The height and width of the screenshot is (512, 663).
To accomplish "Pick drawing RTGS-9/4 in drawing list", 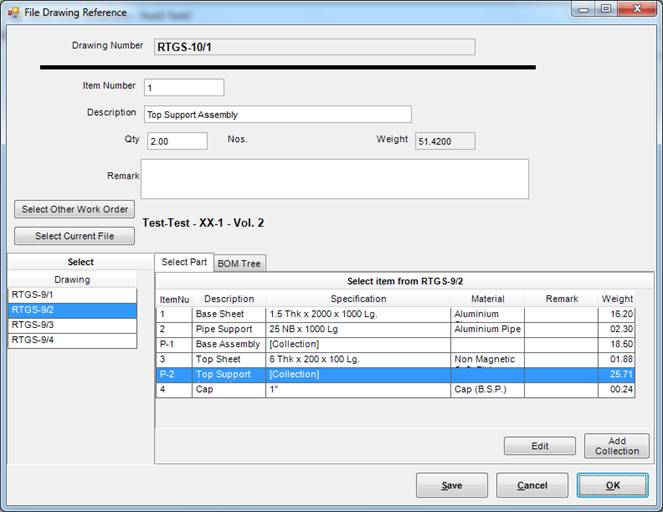I will tap(72, 340).
